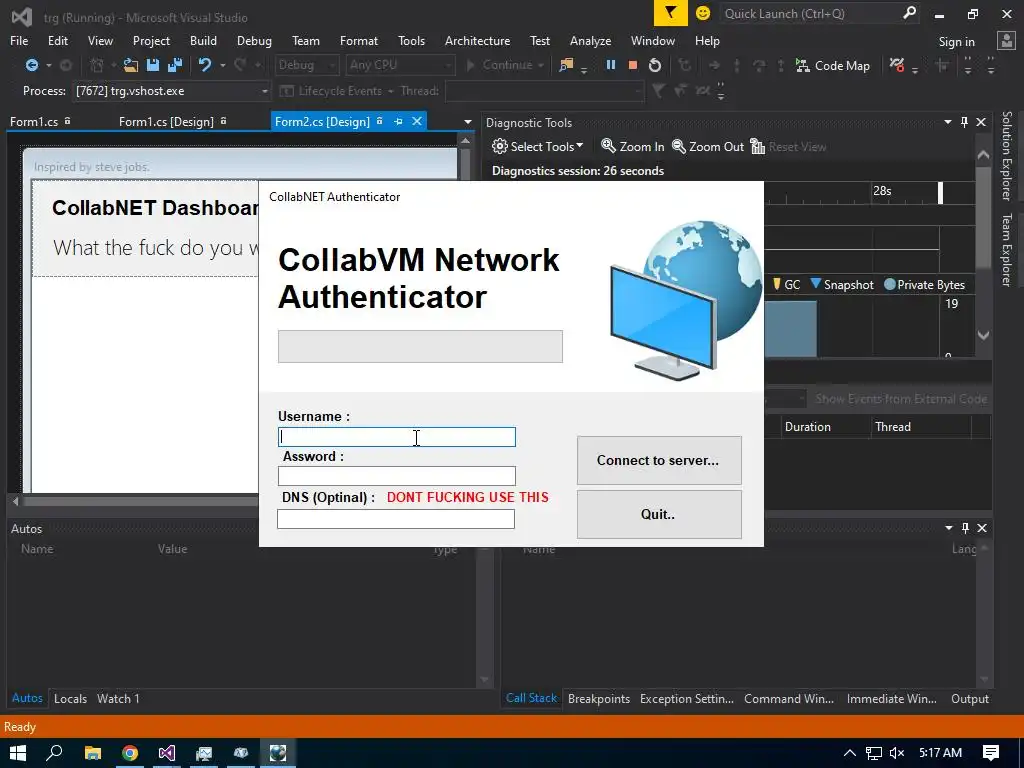Click the Username input field
The width and height of the screenshot is (1024, 768).
tap(396, 437)
